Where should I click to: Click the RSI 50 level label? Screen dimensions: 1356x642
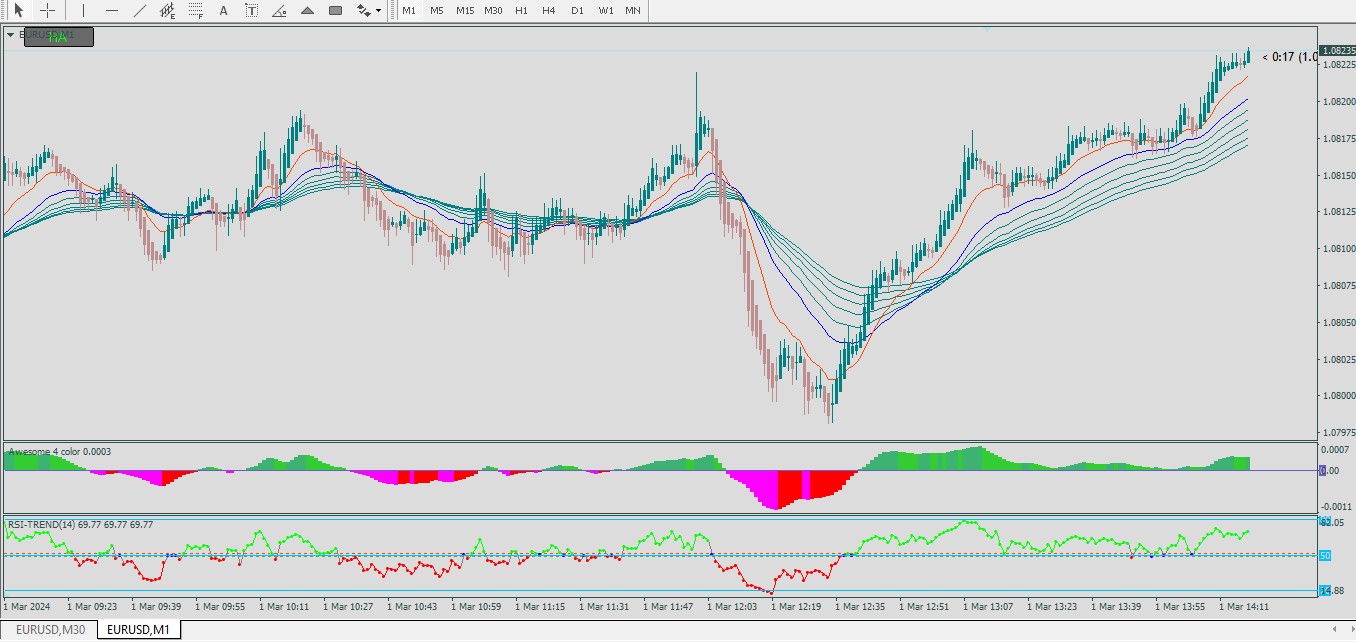tap(1325, 555)
